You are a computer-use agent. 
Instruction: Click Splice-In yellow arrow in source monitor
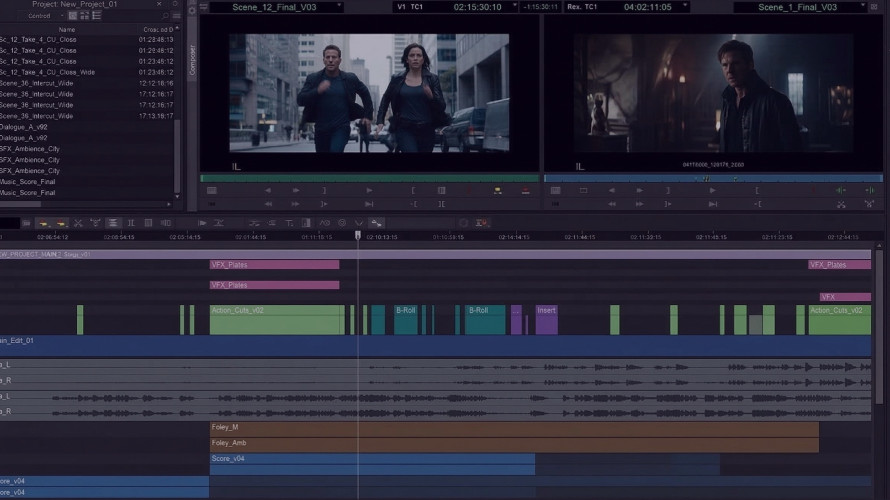[497, 191]
